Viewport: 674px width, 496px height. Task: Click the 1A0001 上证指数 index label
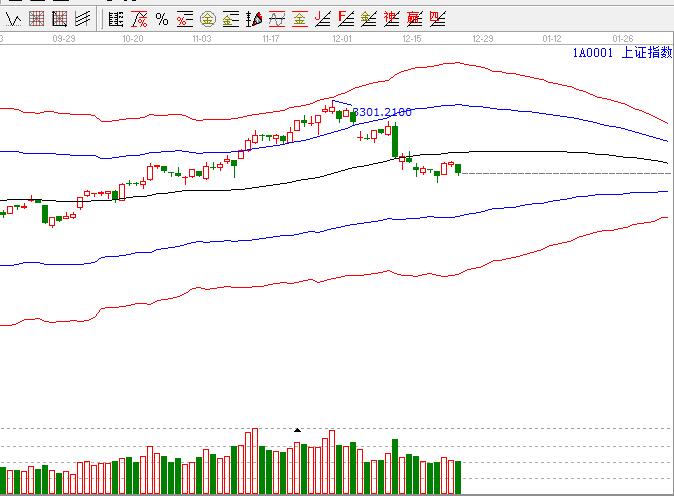619,54
